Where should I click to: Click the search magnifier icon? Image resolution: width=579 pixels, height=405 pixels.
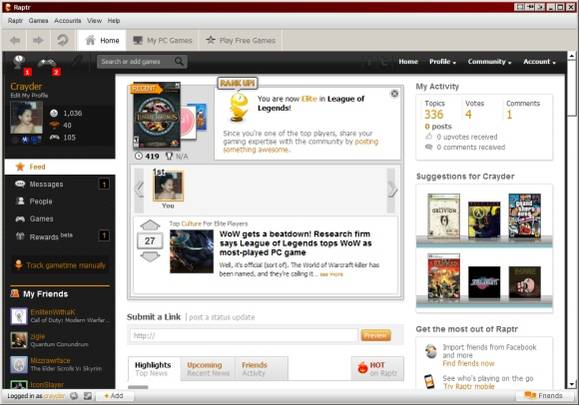pyautogui.click(x=179, y=61)
